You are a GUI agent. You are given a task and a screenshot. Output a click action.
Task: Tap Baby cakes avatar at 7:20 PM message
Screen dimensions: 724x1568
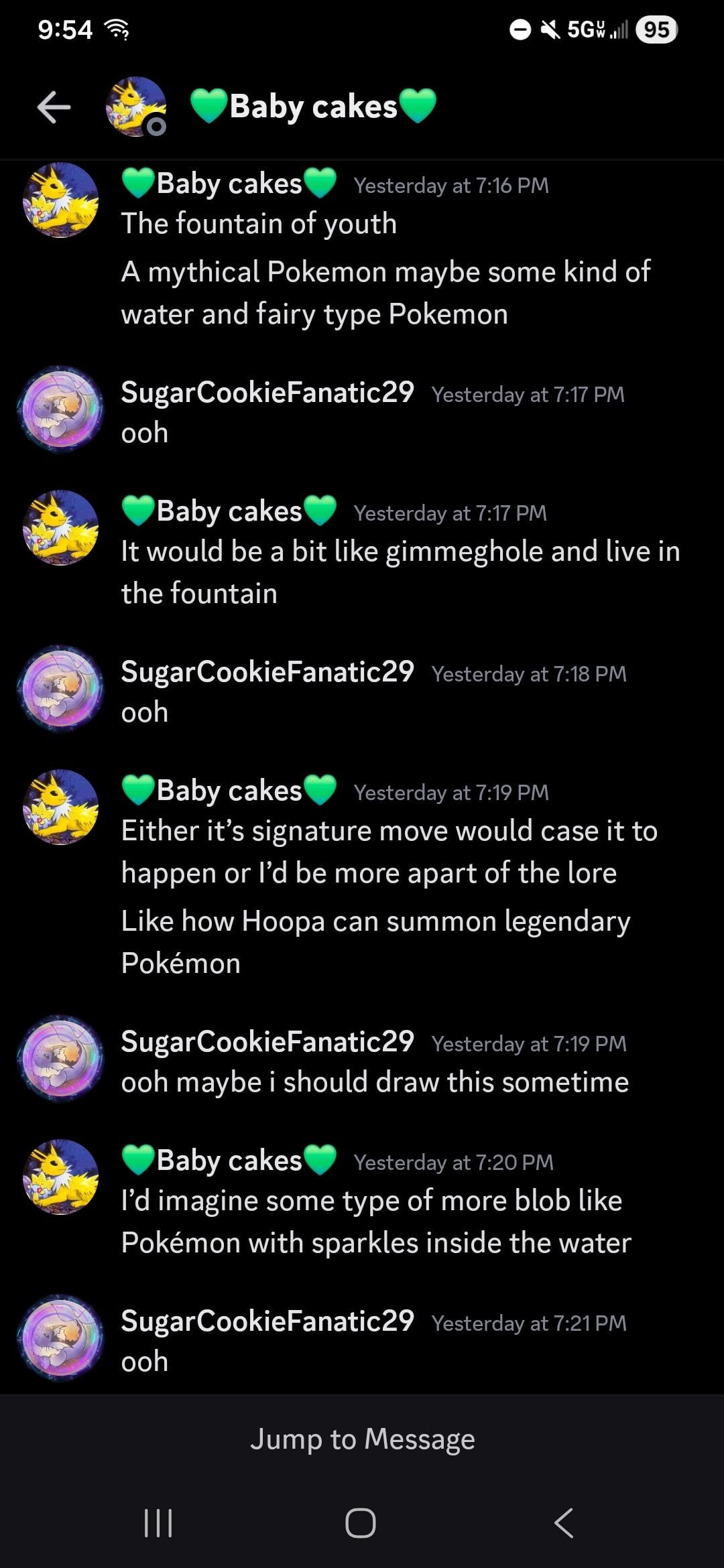[60, 1177]
